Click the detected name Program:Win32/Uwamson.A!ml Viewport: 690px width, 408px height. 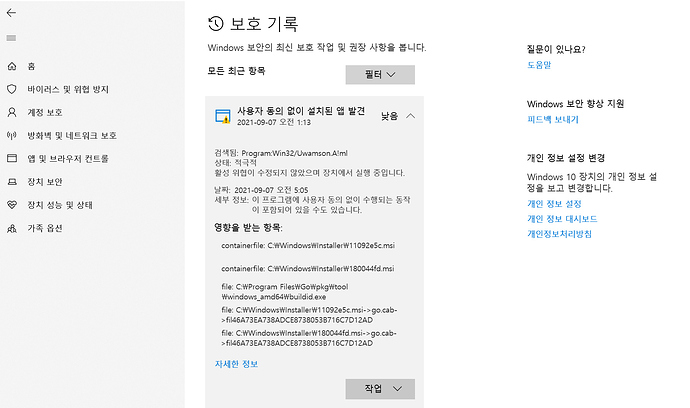click(294, 153)
